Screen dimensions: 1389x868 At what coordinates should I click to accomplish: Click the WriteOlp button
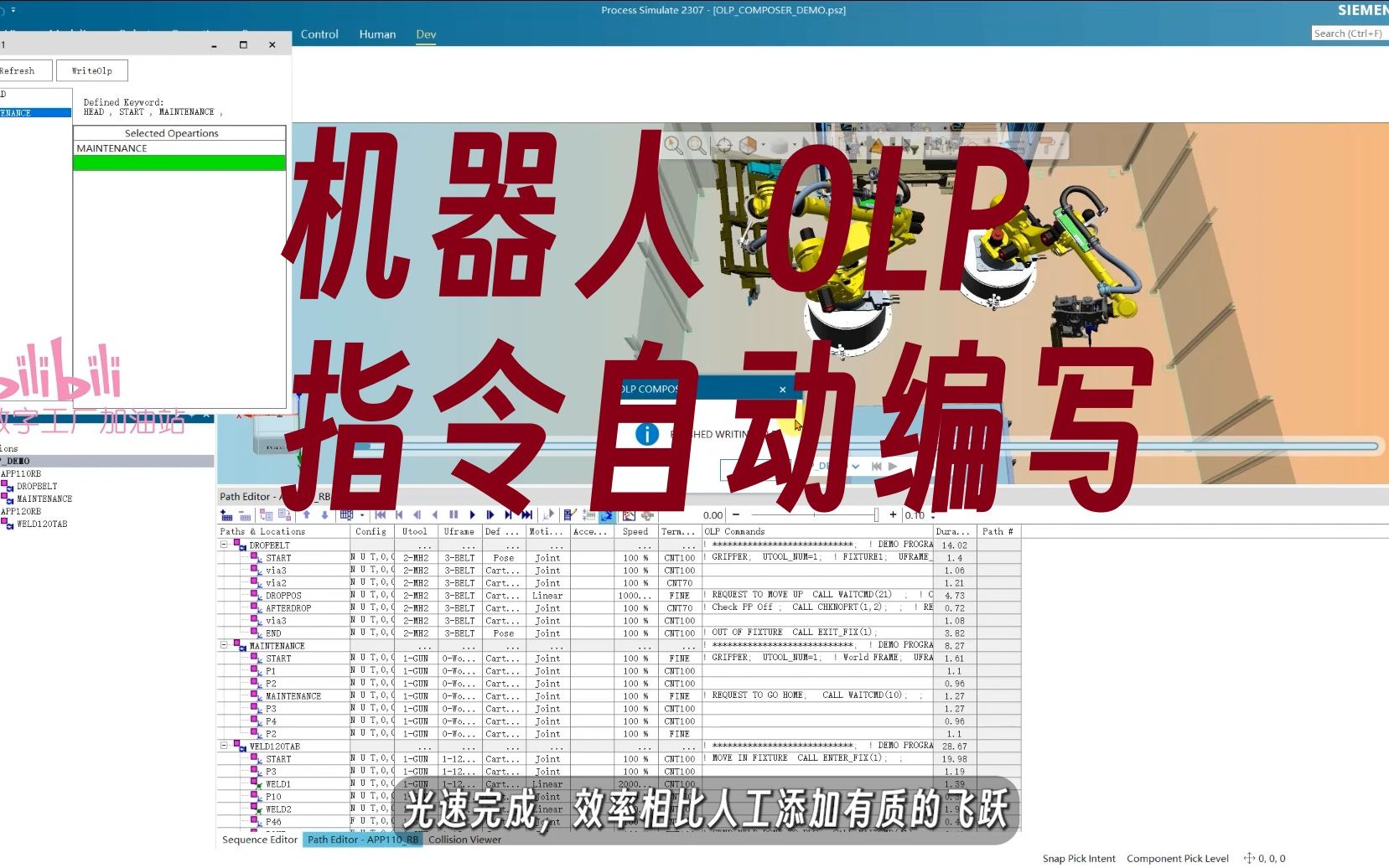[92, 70]
